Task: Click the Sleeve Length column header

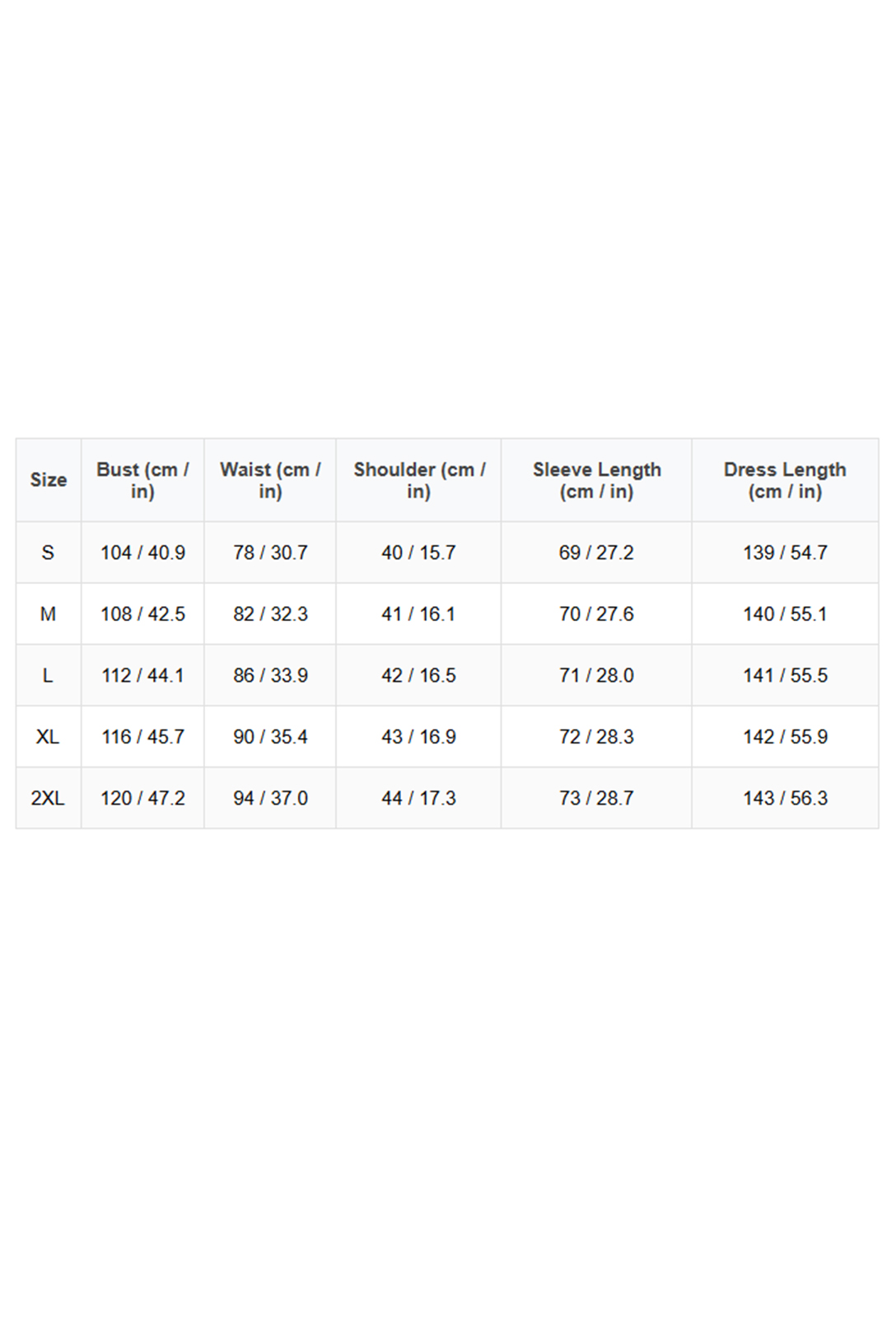Action: click(x=596, y=480)
